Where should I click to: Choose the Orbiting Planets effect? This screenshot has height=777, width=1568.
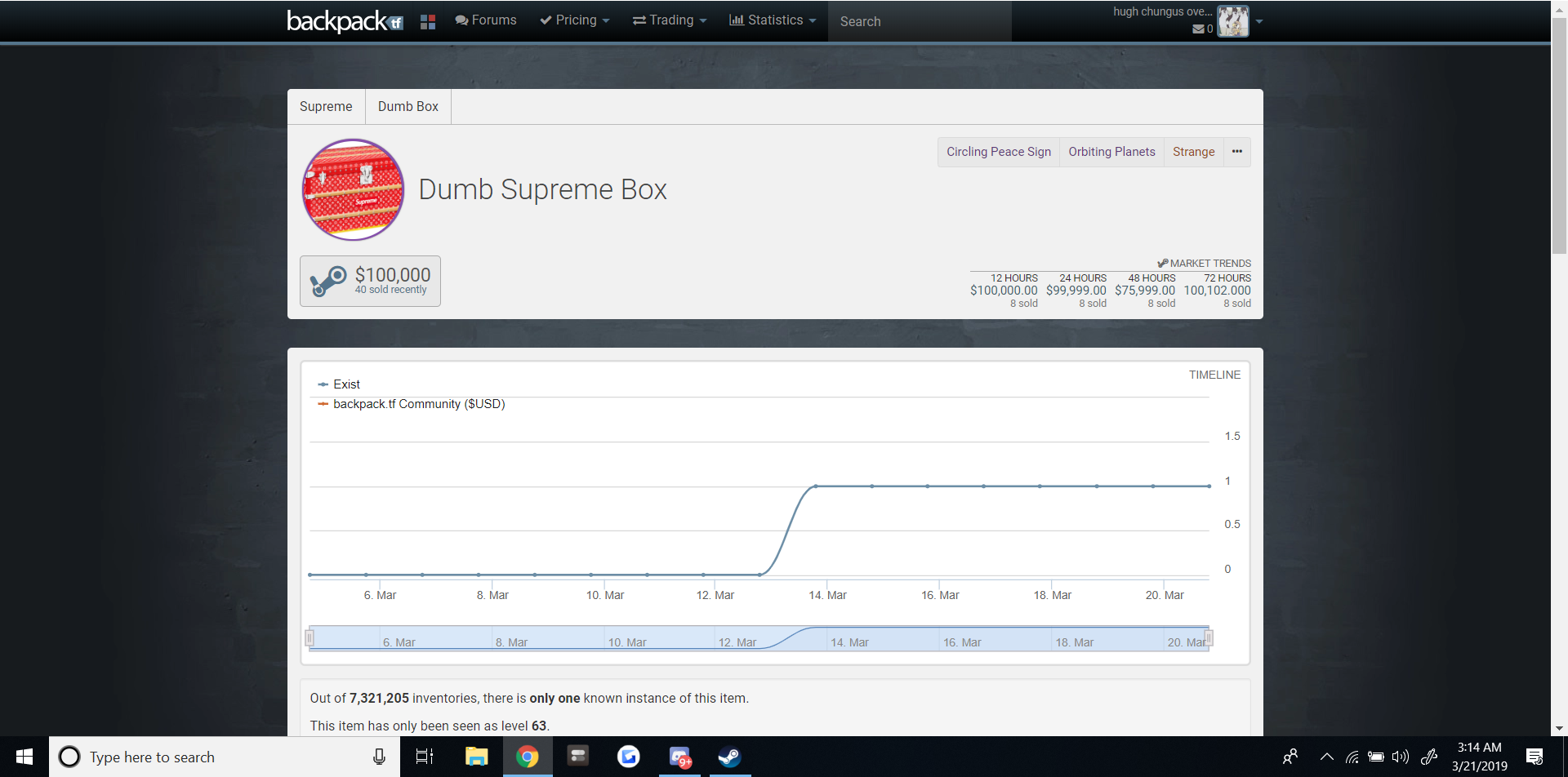coord(1111,152)
